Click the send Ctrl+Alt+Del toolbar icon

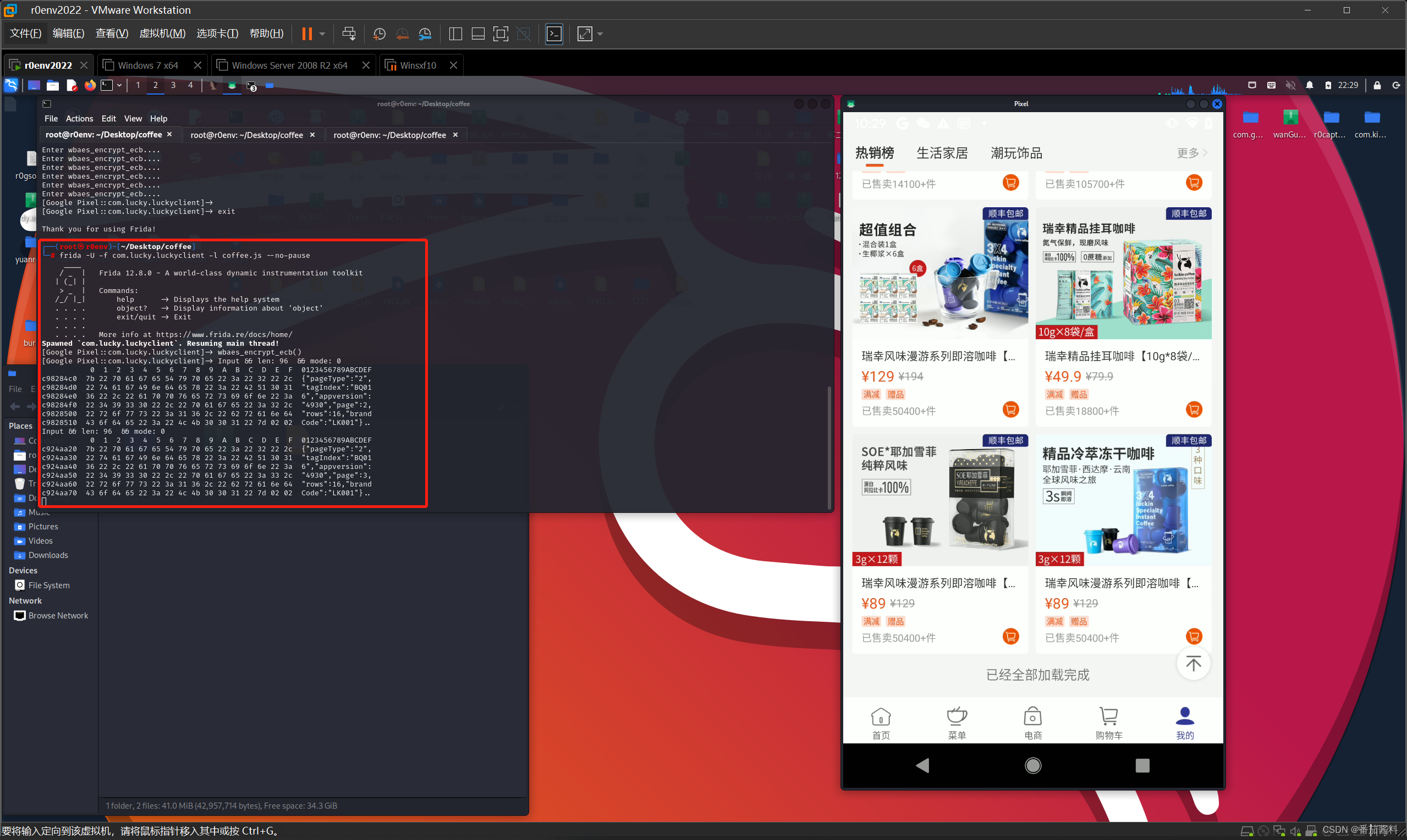pyautogui.click(x=349, y=34)
